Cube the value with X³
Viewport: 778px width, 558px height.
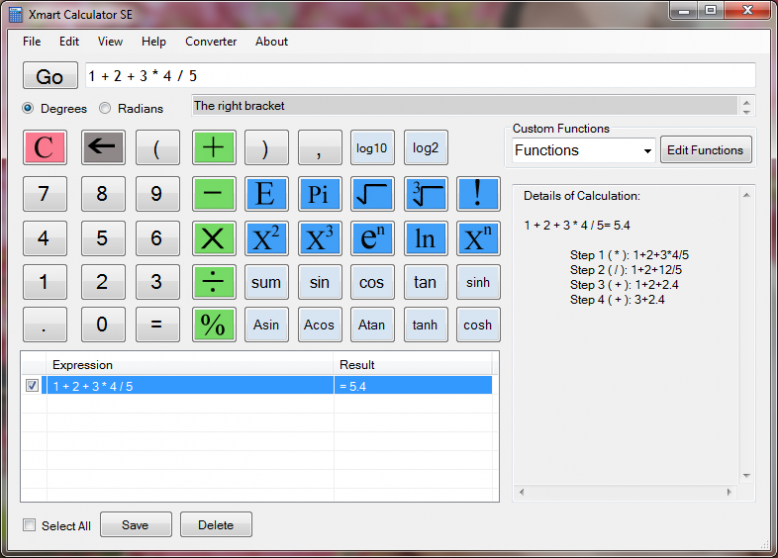(x=320, y=239)
